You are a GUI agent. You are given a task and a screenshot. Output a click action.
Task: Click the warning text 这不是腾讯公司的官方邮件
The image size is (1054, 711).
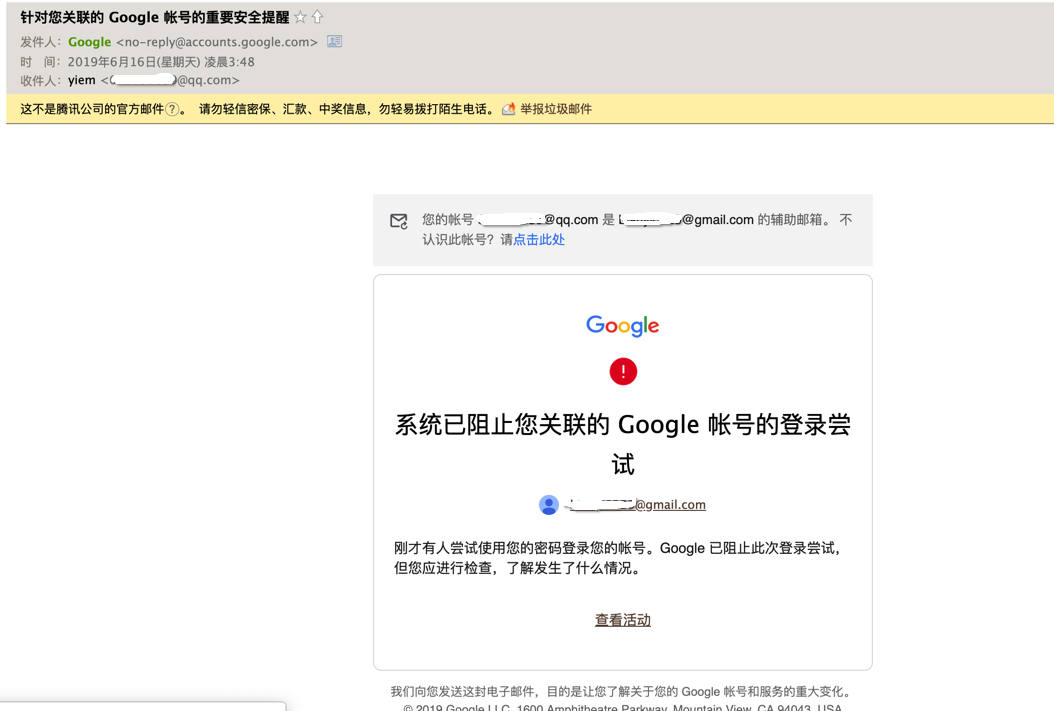pyautogui.click(x=92, y=109)
